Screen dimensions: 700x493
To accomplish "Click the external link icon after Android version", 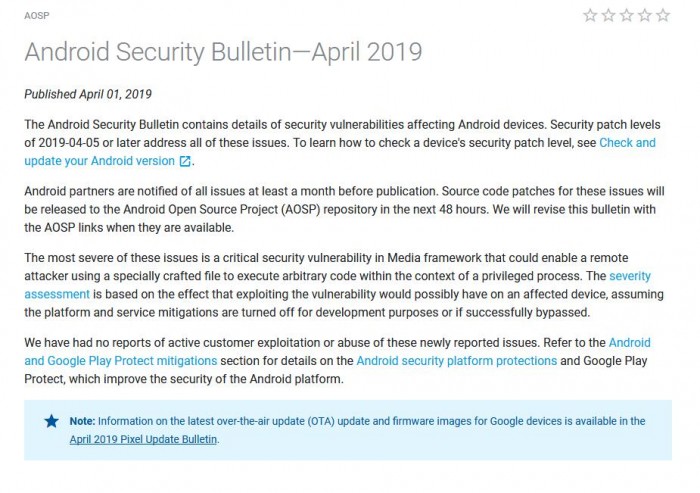I will click(x=185, y=161).
